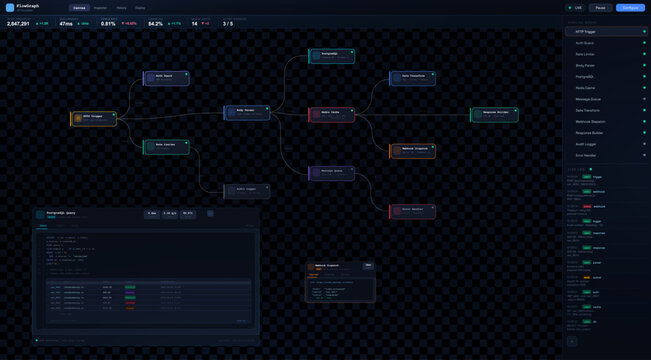Click the Redis Cache node title on canvas
The image size is (651, 360).
coord(330,112)
